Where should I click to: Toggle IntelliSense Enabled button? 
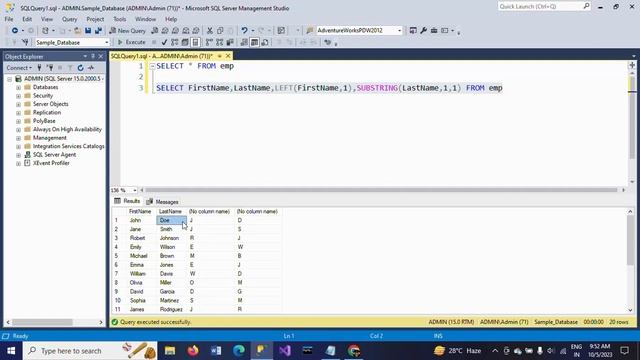click(x=196, y=42)
